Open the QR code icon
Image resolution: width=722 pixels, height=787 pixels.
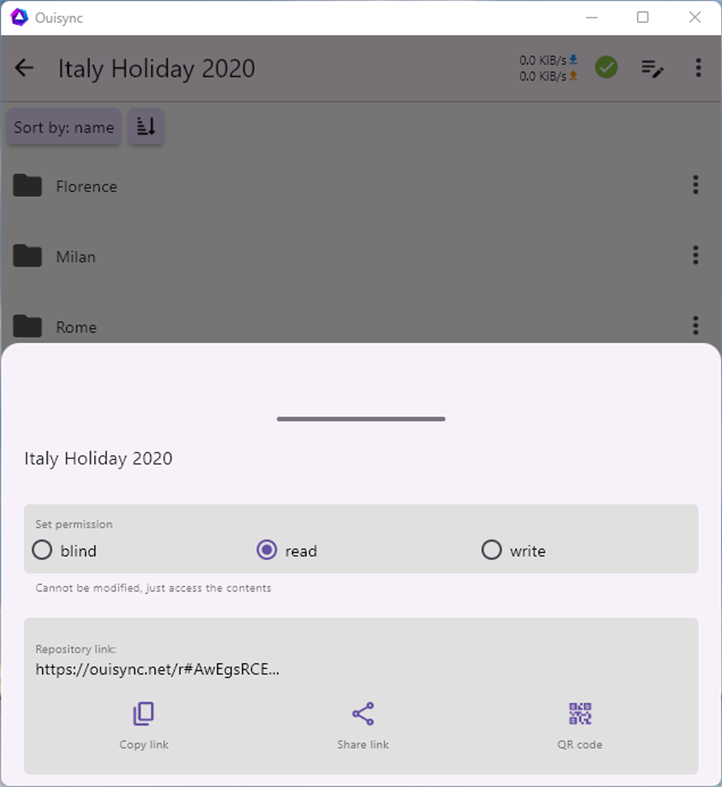point(580,714)
